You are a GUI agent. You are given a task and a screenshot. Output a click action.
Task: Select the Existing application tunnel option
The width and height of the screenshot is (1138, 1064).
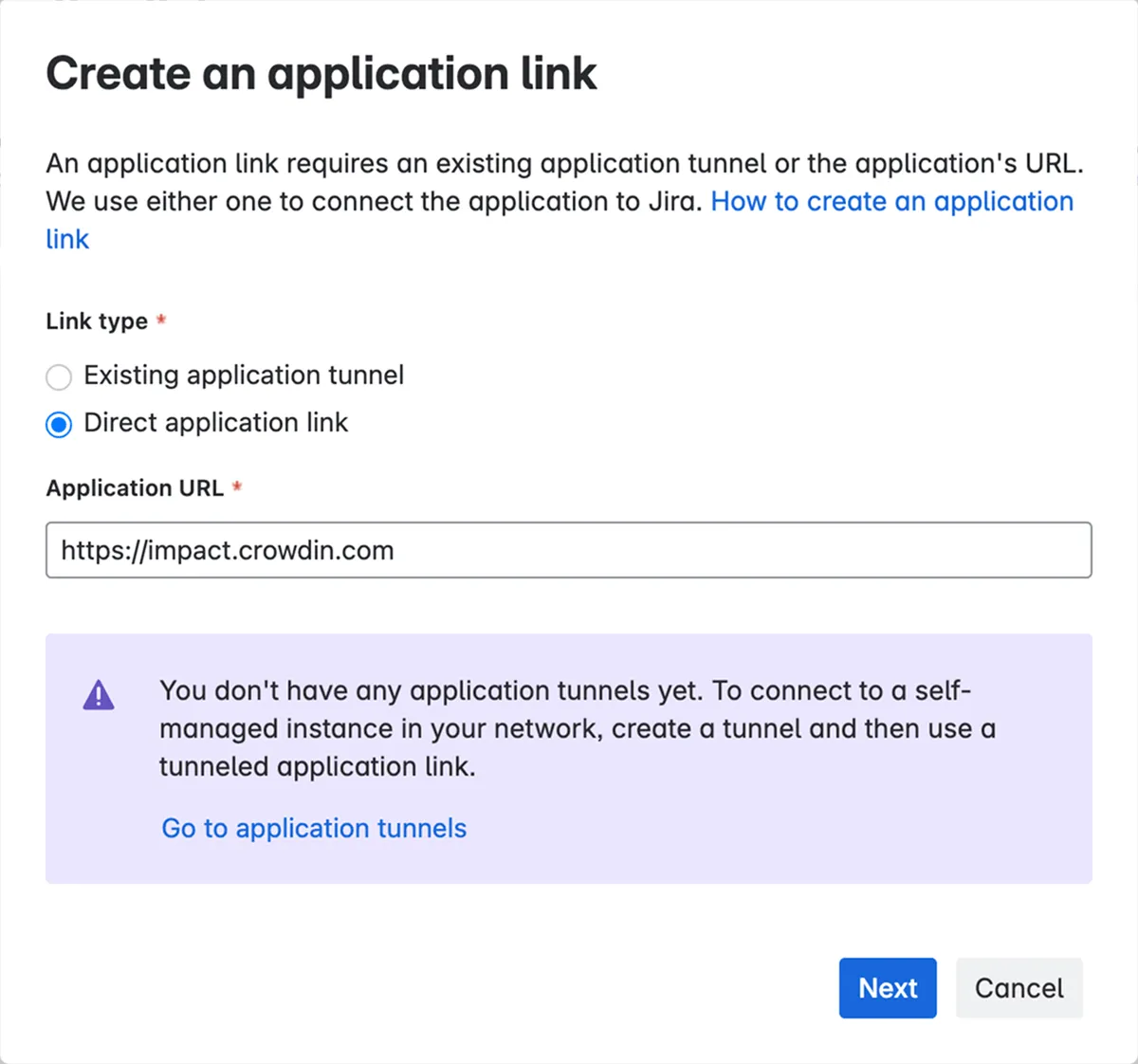click(x=58, y=376)
